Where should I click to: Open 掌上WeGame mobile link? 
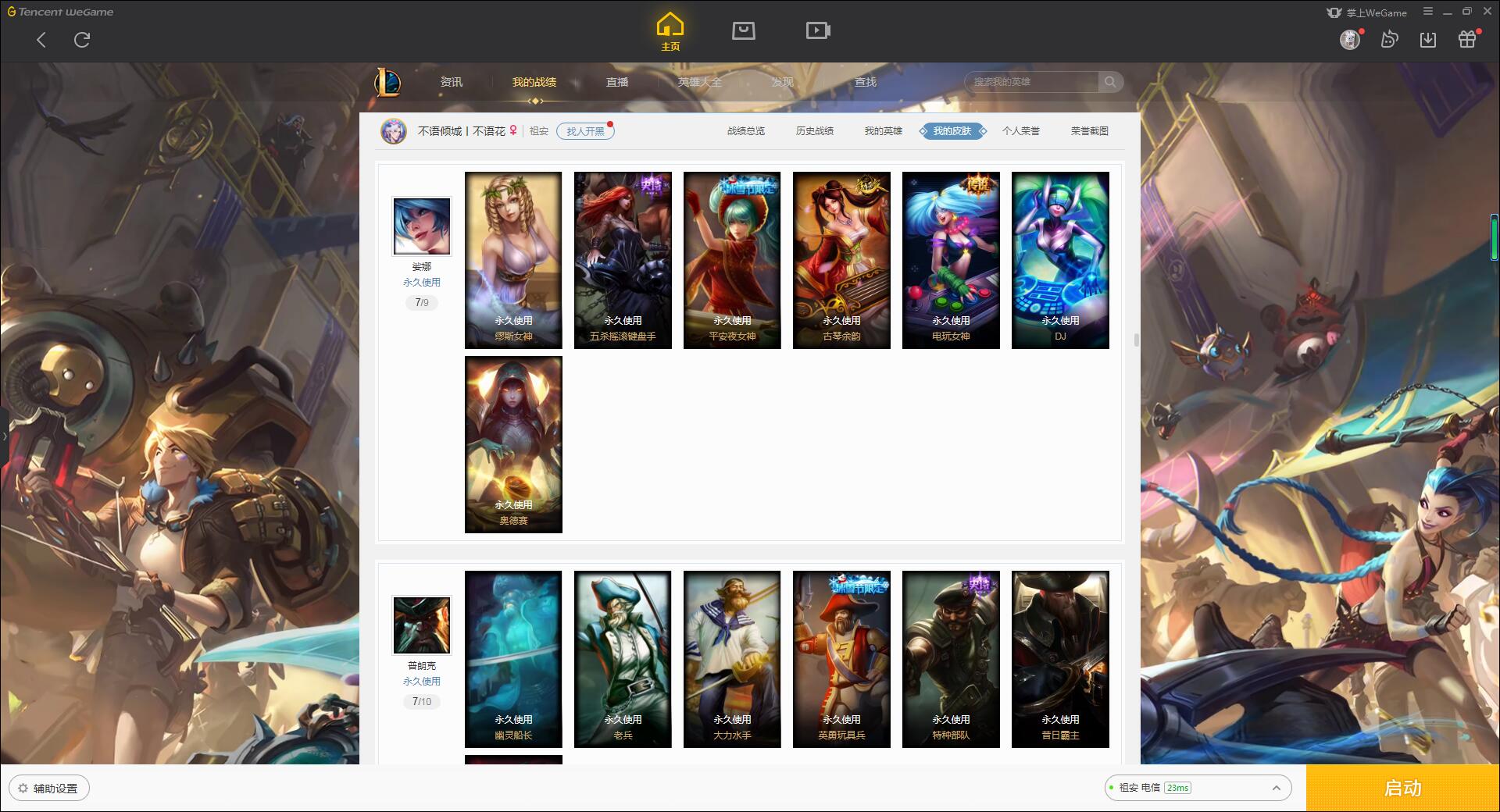pyautogui.click(x=1367, y=12)
